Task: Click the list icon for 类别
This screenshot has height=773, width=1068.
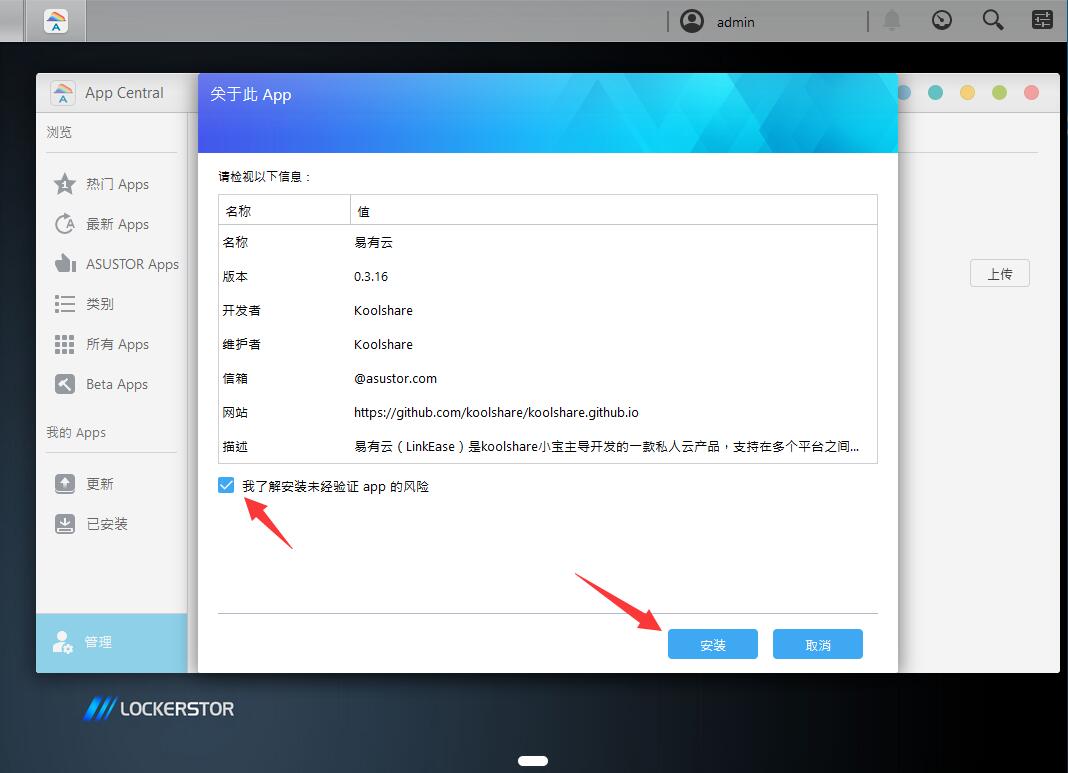Action: pos(65,304)
